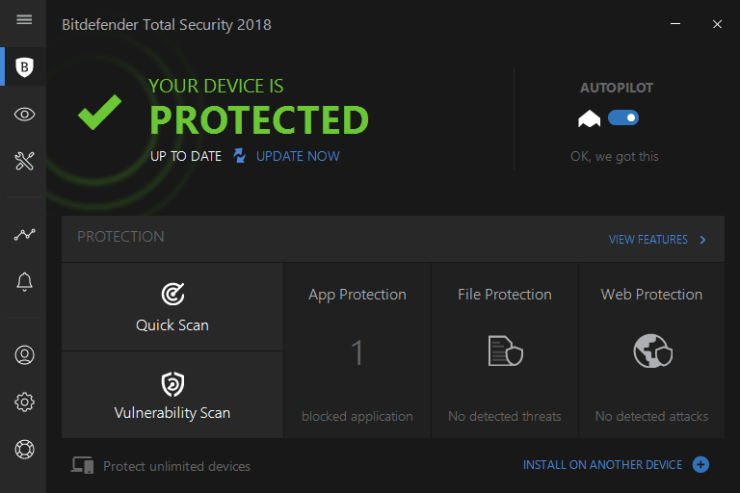This screenshot has width=740, height=493.
Task: Close the Bitdefender window
Action: point(717,24)
